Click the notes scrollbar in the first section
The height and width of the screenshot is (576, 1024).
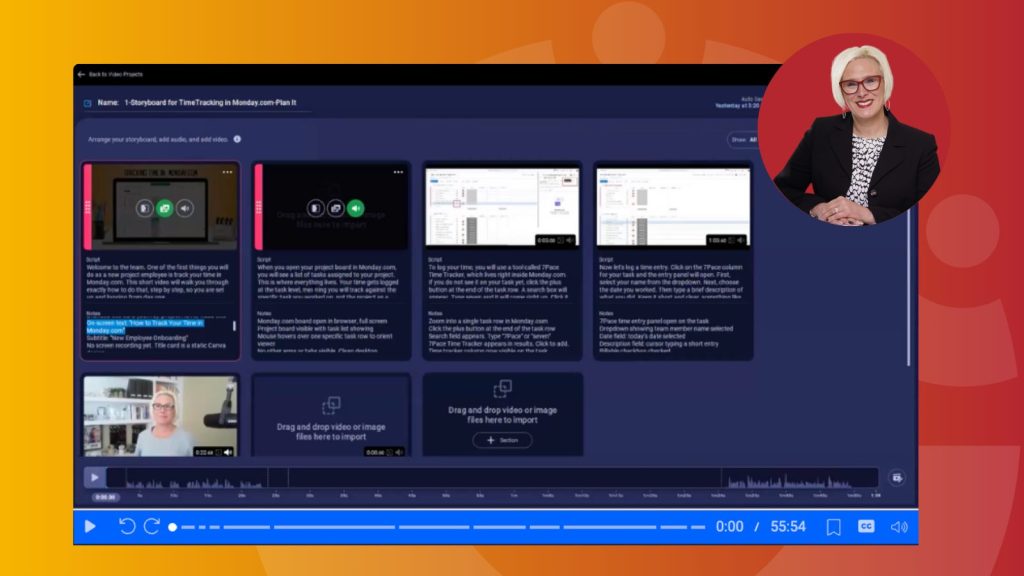(234, 326)
